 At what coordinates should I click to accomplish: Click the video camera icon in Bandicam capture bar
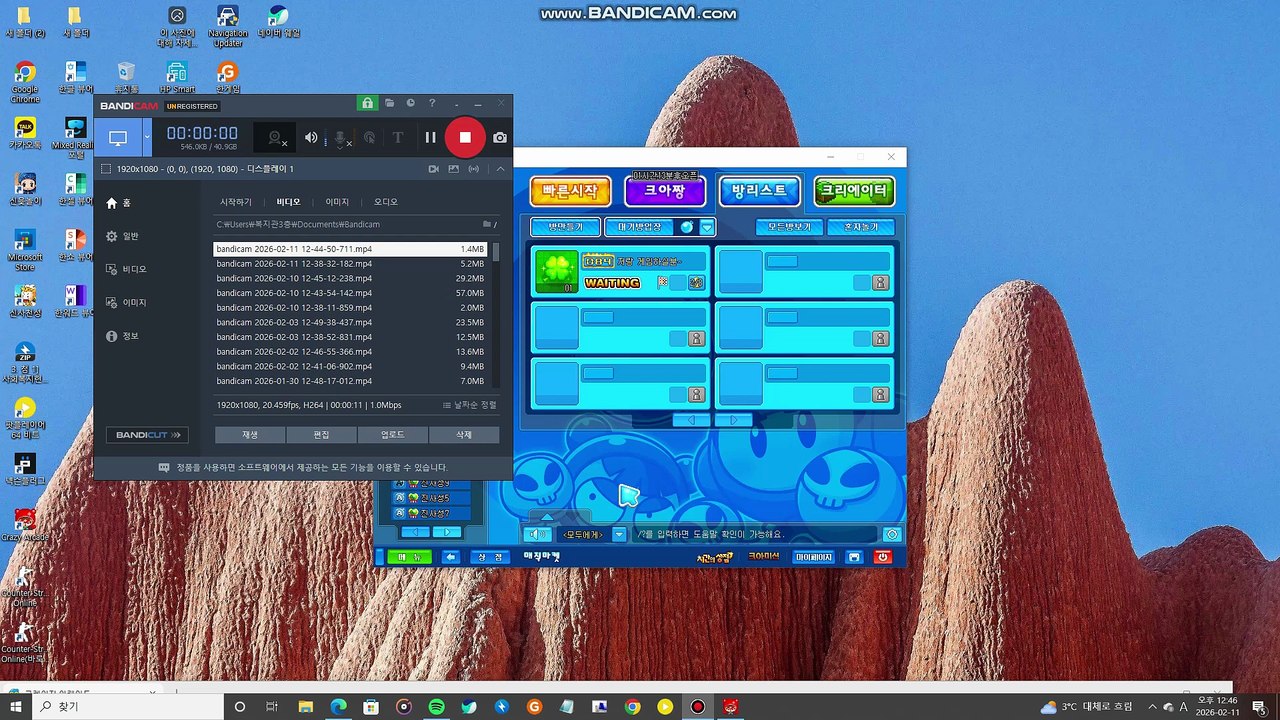434,169
